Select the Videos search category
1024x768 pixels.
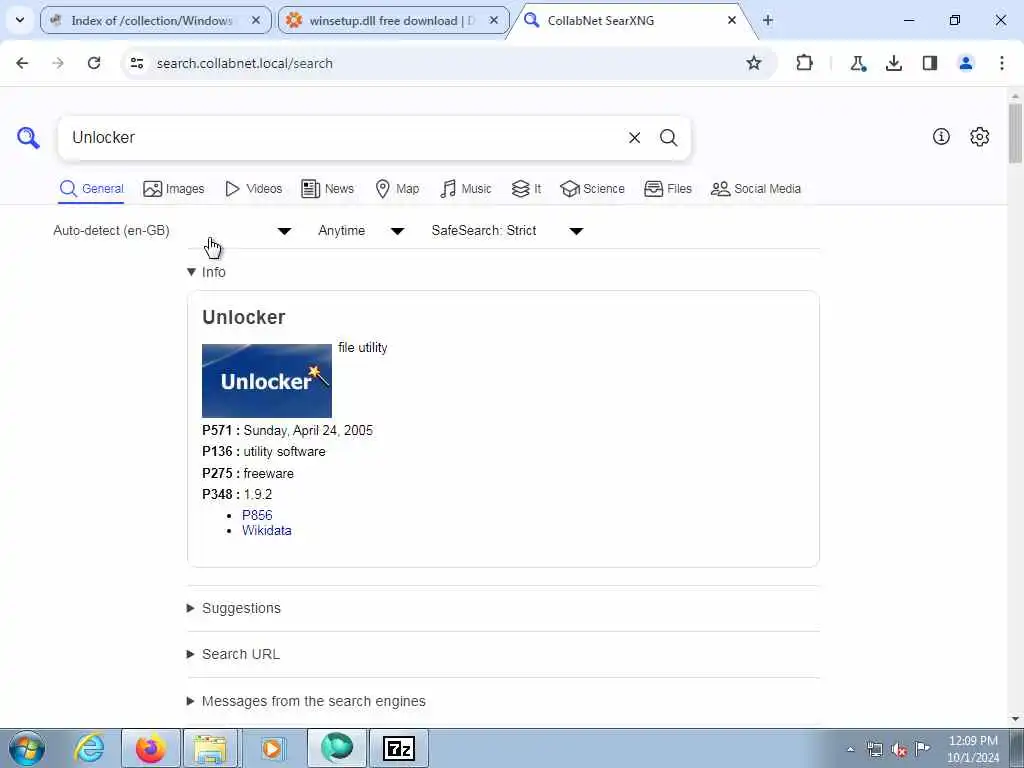253,189
